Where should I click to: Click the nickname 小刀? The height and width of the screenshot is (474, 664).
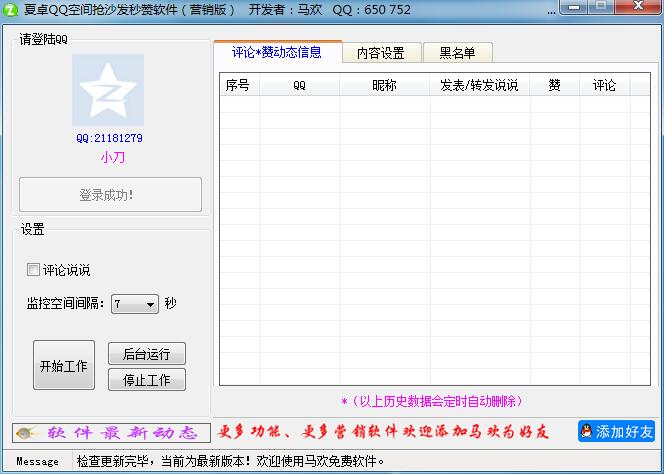click(113, 158)
